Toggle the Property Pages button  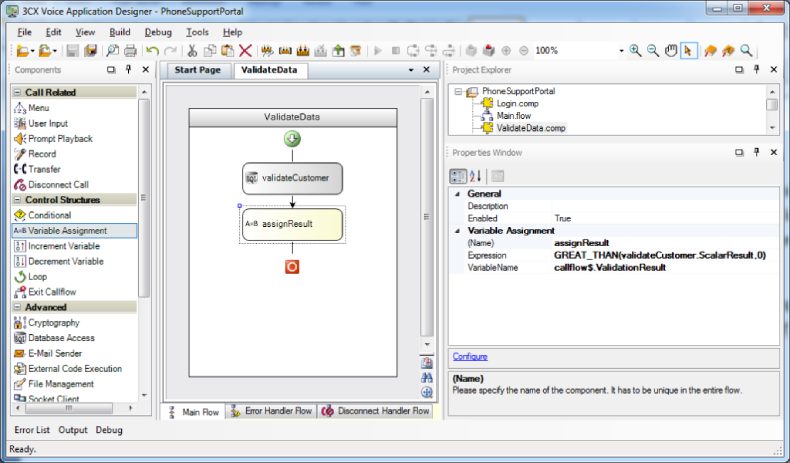click(498, 176)
